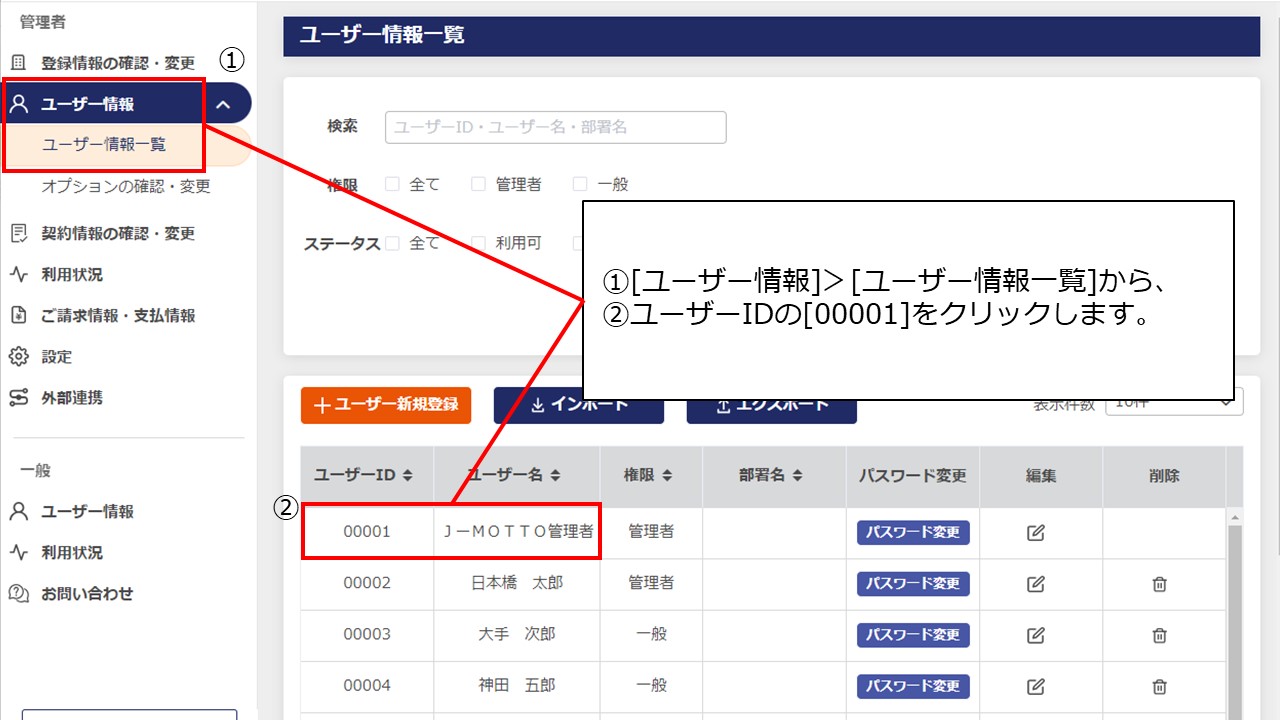Click the 検索 search input field

[x=555, y=127]
